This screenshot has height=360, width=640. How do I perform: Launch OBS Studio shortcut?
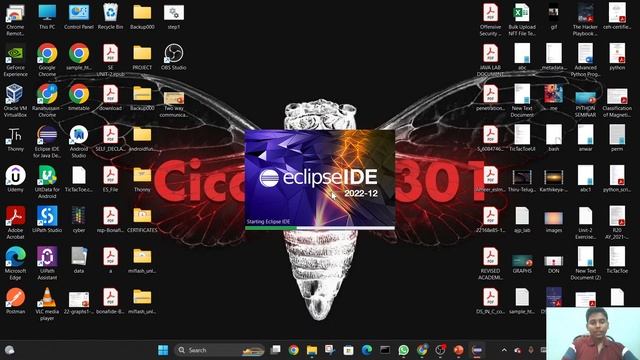tap(173, 57)
